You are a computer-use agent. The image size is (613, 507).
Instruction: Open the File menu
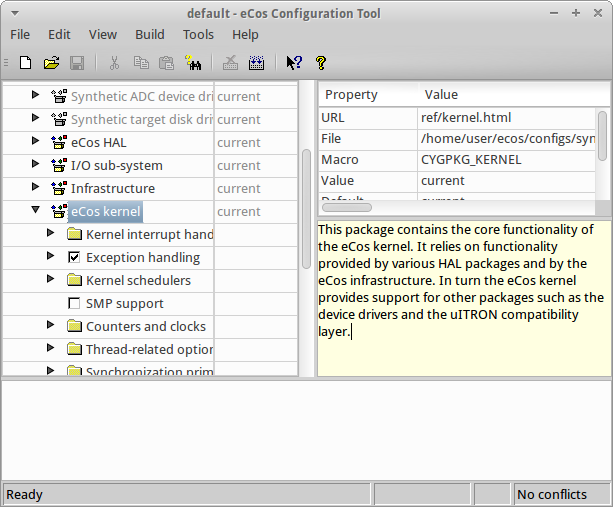point(20,35)
